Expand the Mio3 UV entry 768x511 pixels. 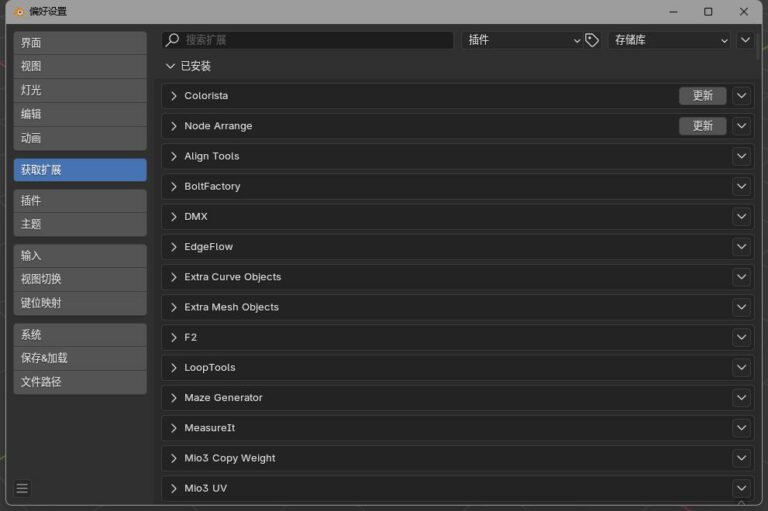point(173,488)
